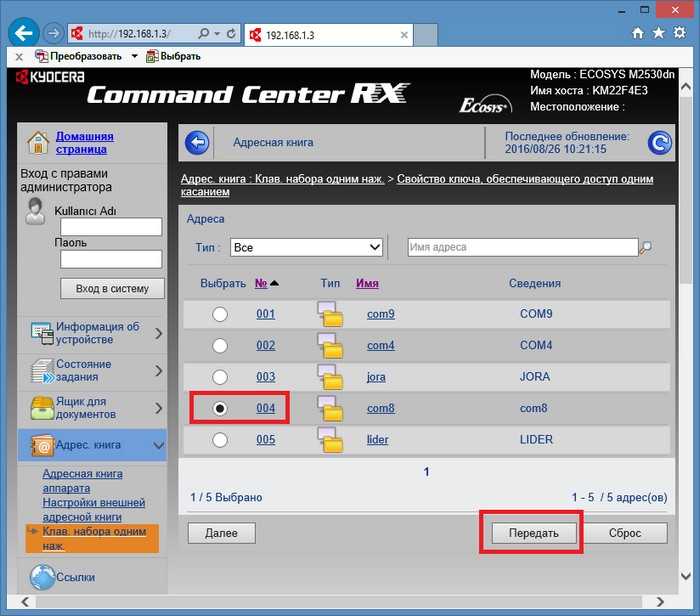
Task: Click the Вход в систему button
Action: (x=112, y=289)
